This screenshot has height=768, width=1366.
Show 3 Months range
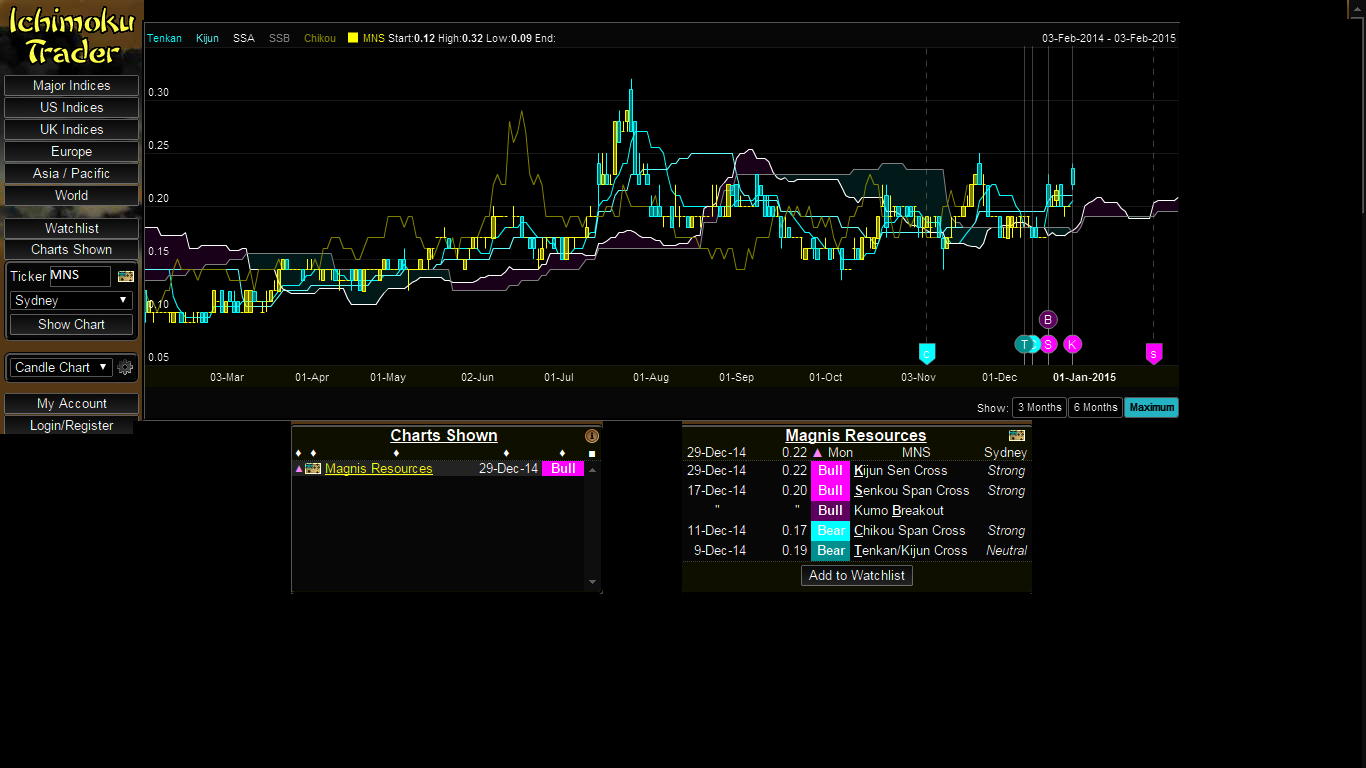pyautogui.click(x=1039, y=408)
